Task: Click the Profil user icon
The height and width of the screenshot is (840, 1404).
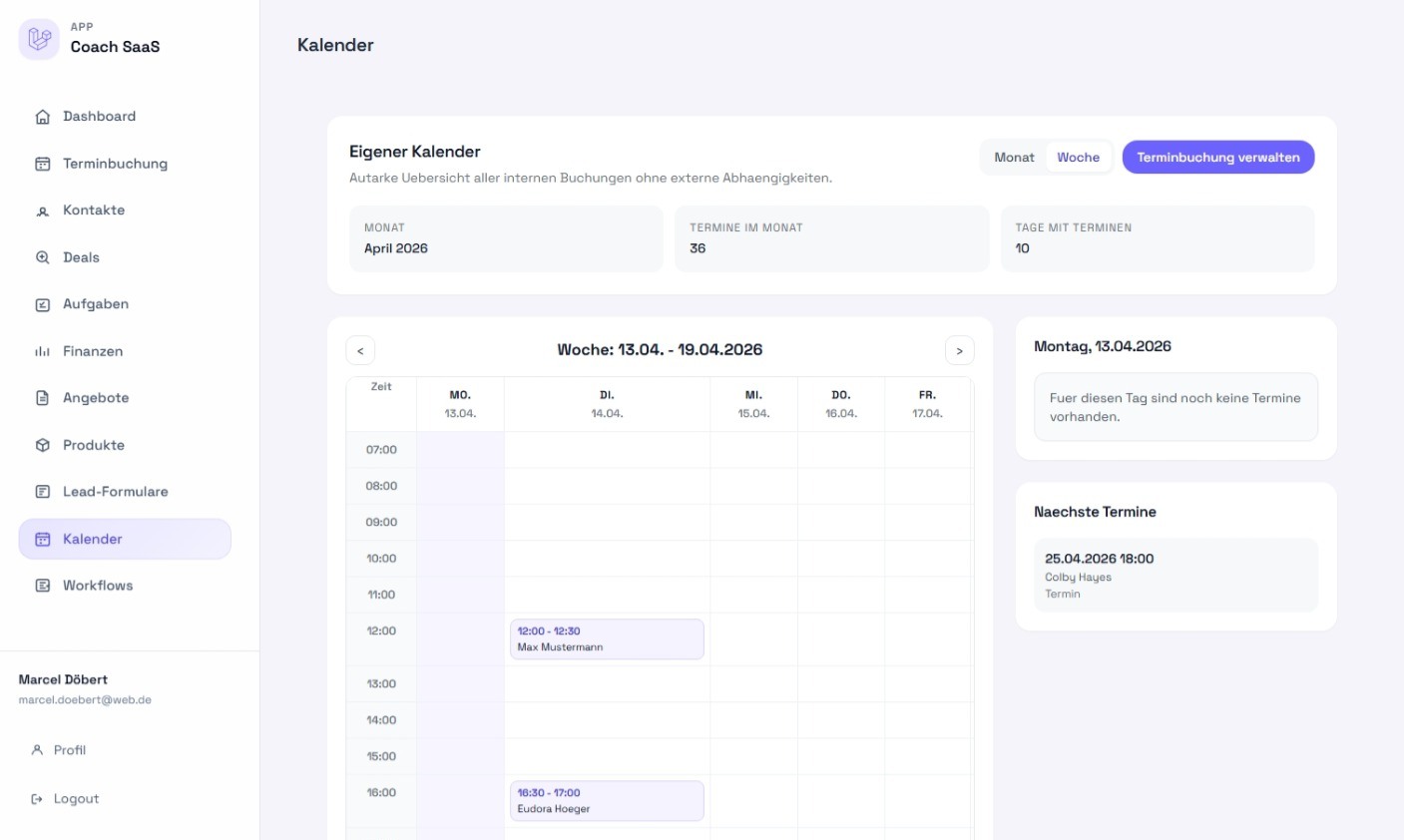Action: click(37, 750)
